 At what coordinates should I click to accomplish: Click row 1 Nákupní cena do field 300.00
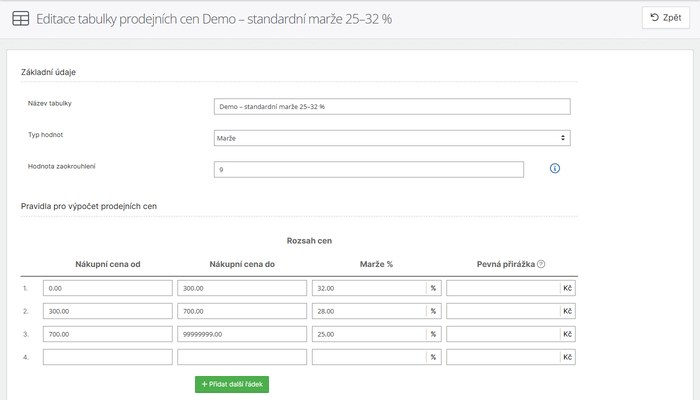click(x=242, y=288)
